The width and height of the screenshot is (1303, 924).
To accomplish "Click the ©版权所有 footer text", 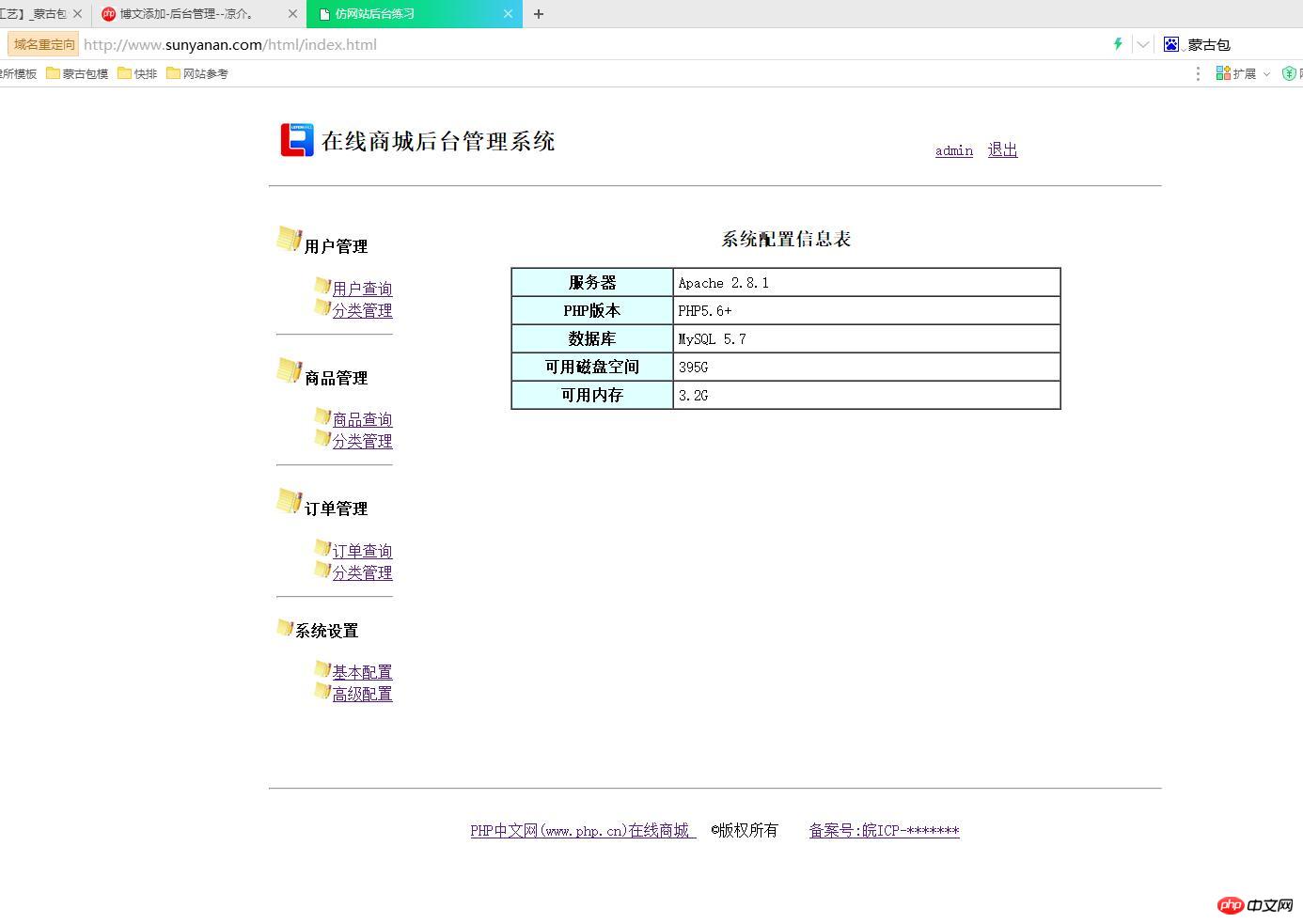I will coord(745,830).
